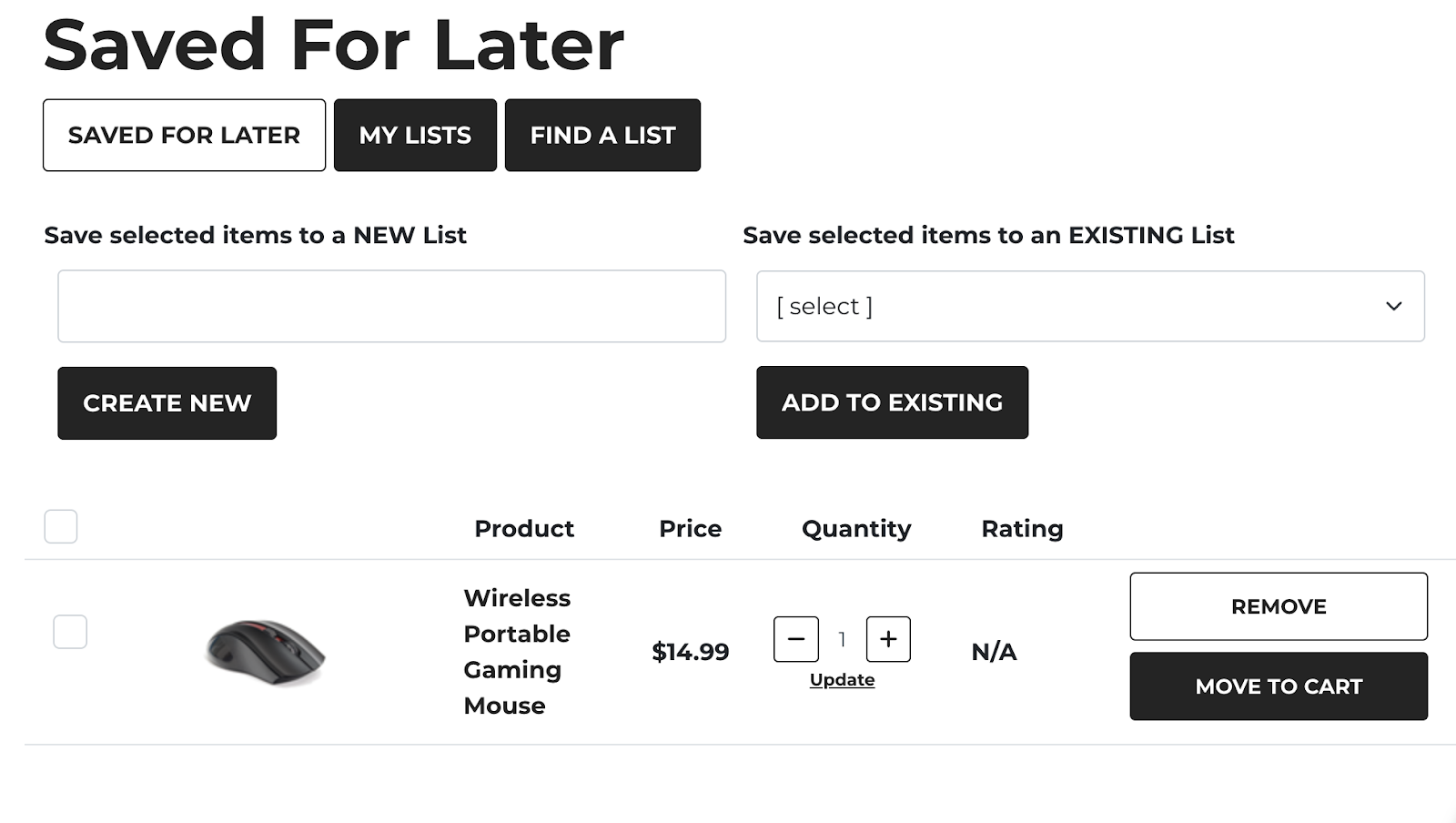
Task: Switch to the SAVED FOR LATER tab
Action: tap(184, 135)
